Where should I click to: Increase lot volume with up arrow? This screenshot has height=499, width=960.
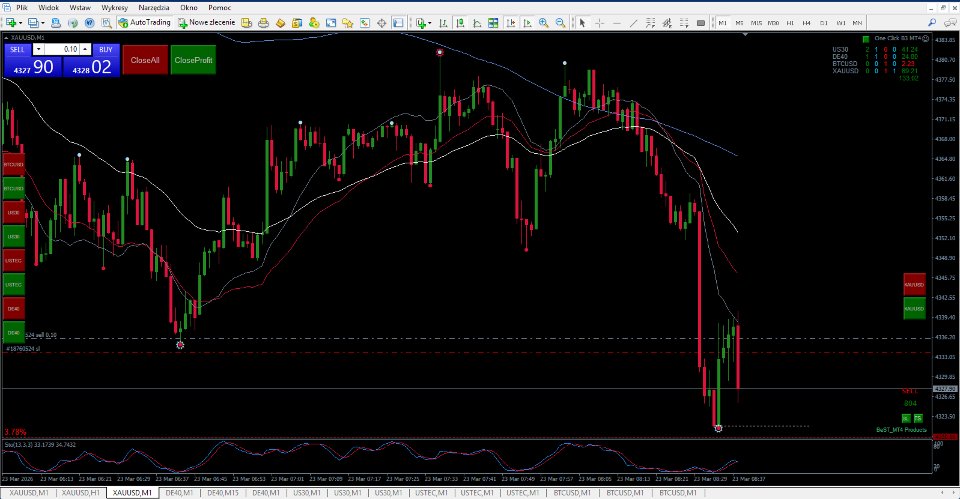[x=85, y=49]
